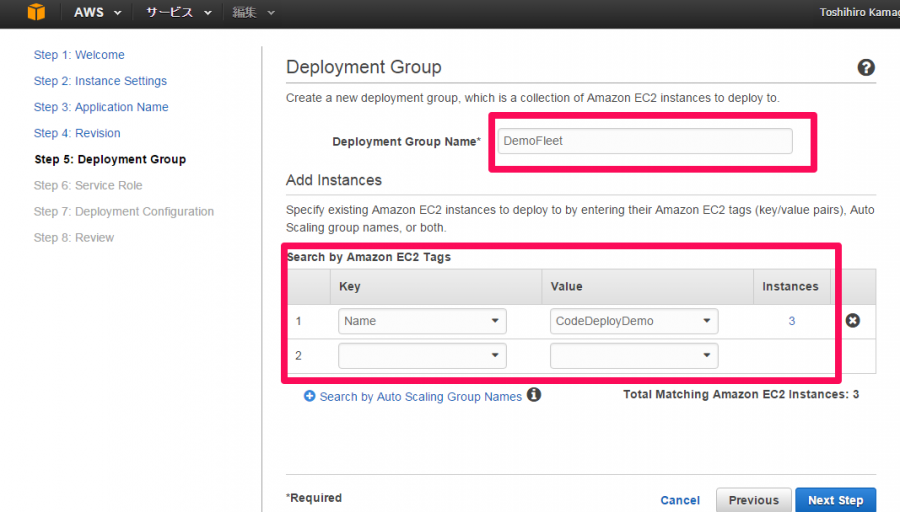The image size is (900, 512).
Task: Click the Previous button
Action: pyautogui.click(x=754, y=500)
